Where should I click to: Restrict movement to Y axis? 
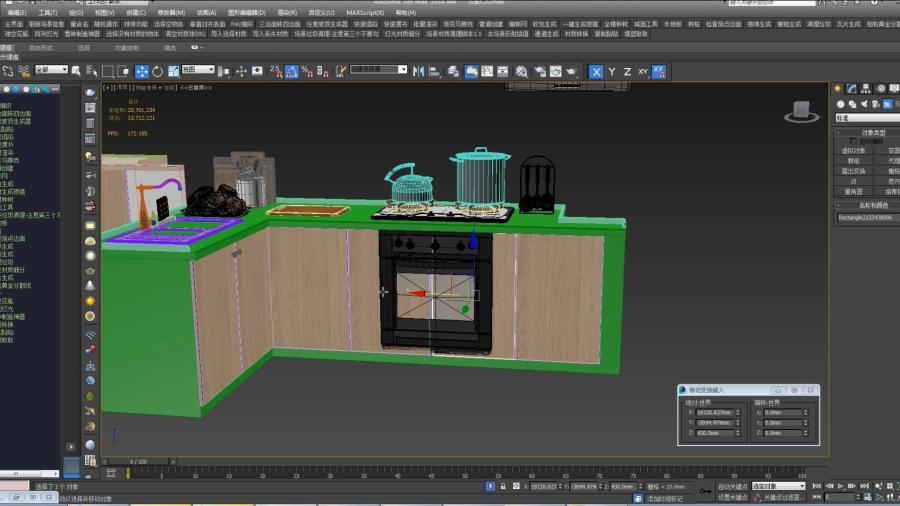click(x=612, y=72)
